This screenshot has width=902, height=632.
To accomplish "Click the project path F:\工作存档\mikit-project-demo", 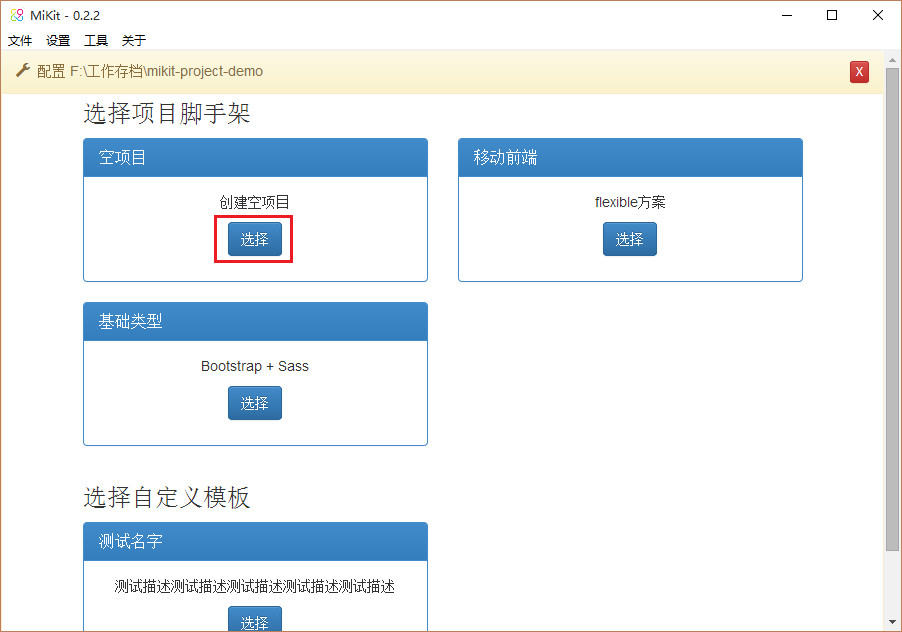I will [166, 71].
